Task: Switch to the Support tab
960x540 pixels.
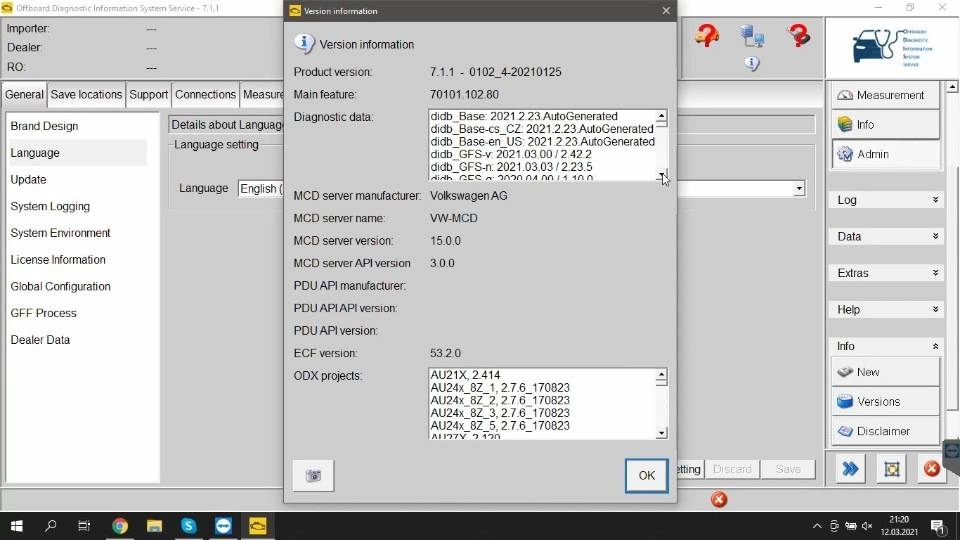Action: (148, 95)
